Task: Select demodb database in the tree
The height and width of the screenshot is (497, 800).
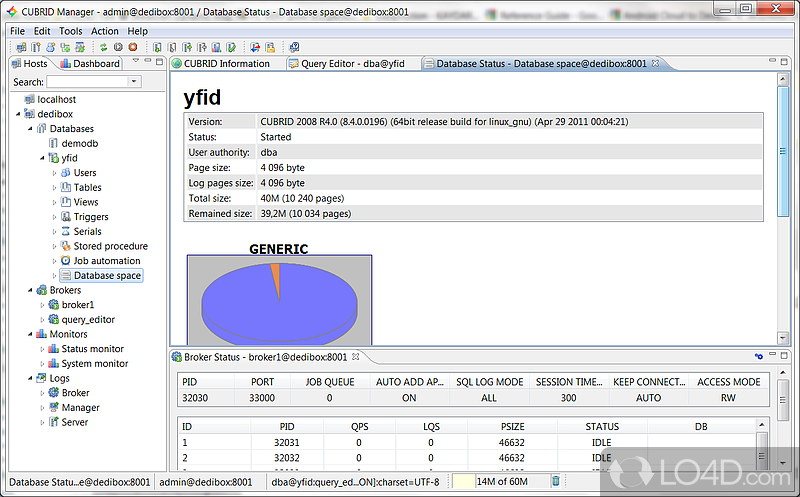Action: [x=79, y=143]
